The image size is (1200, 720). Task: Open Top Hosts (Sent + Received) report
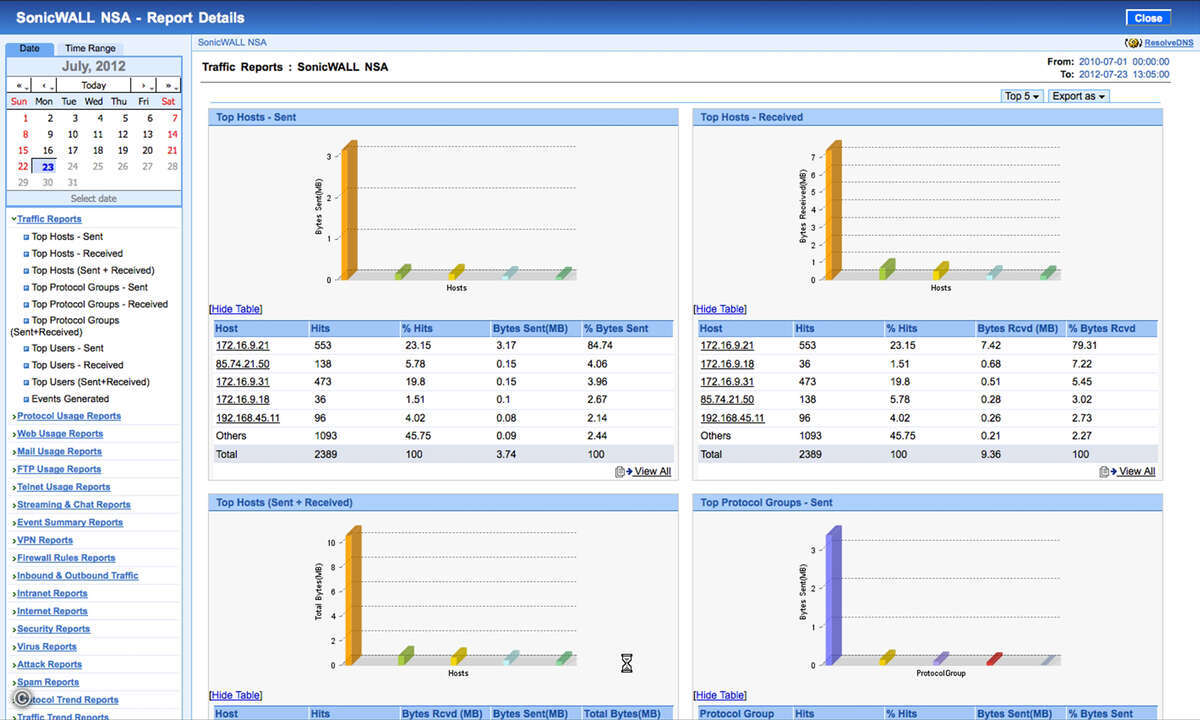click(x=93, y=270)
